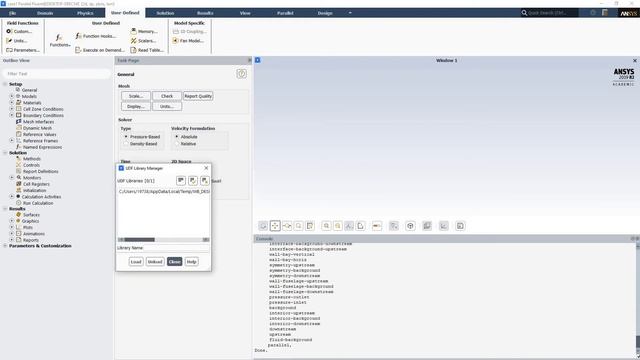Click the Quick Search field
Screen dimensions: 640x360
(552, 13)
